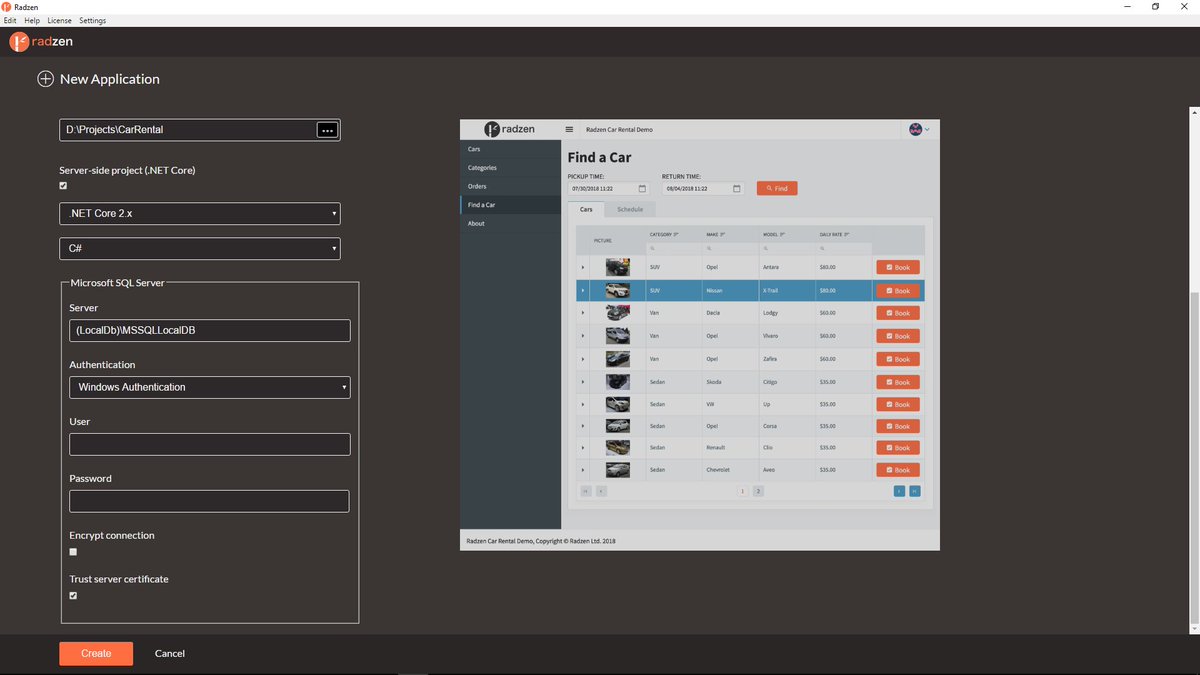Go to the last page with the pagination icon
The width and height of the screenshot is (1200, 675).
point(914,491)
